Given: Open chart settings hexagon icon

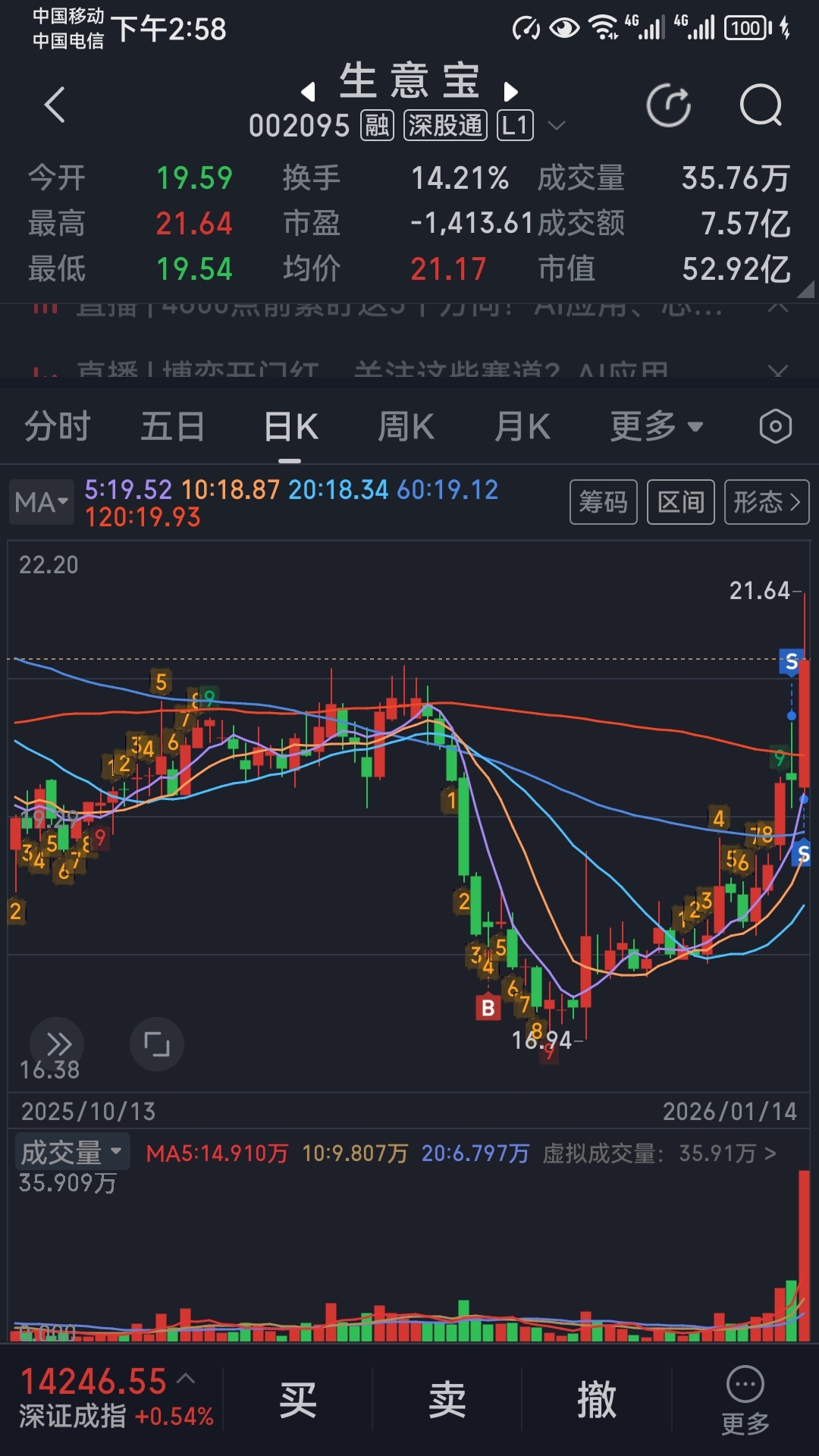Looking at the screenshot, I should 775,426.
